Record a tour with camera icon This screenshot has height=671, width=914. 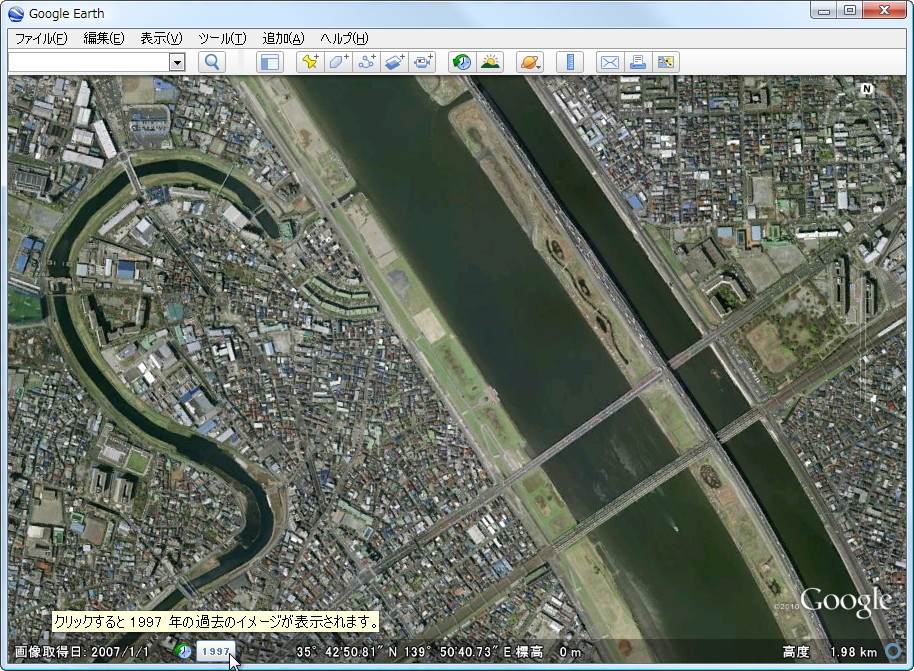[x=423, y=62]
